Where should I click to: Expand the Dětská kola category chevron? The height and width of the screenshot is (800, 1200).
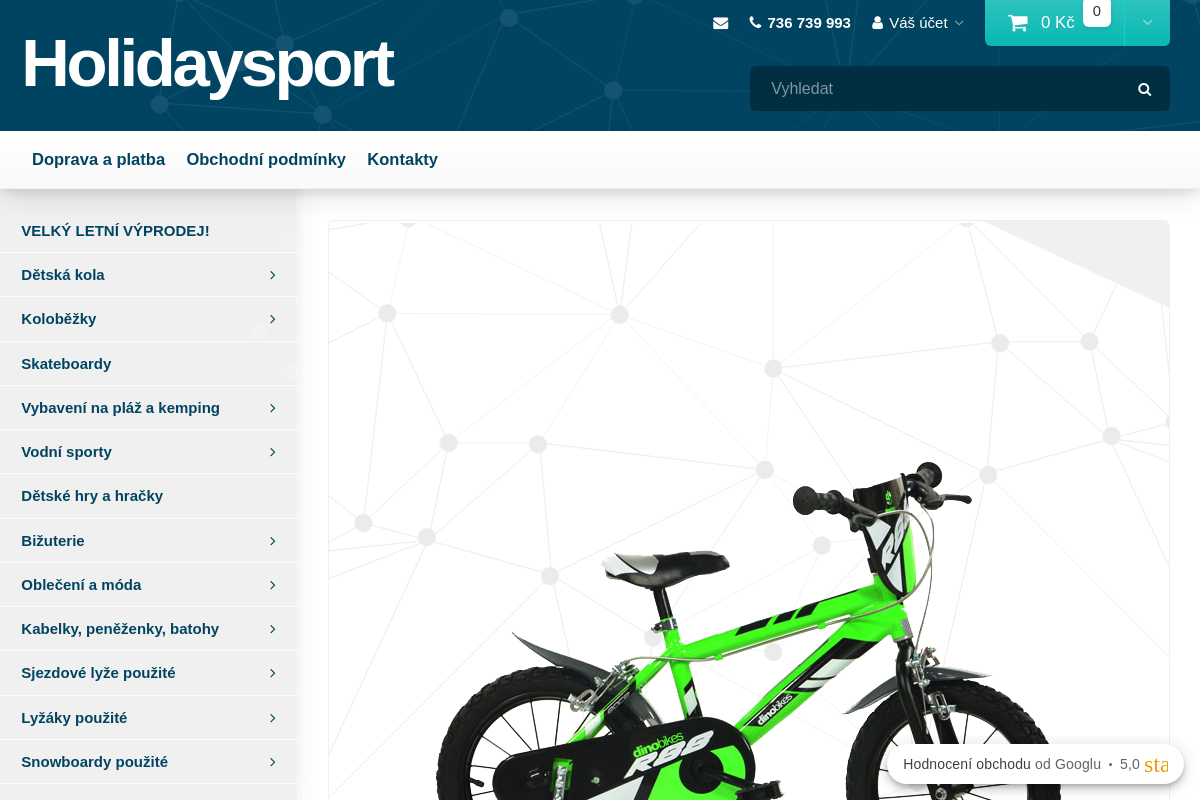click(x=272, y=275)
